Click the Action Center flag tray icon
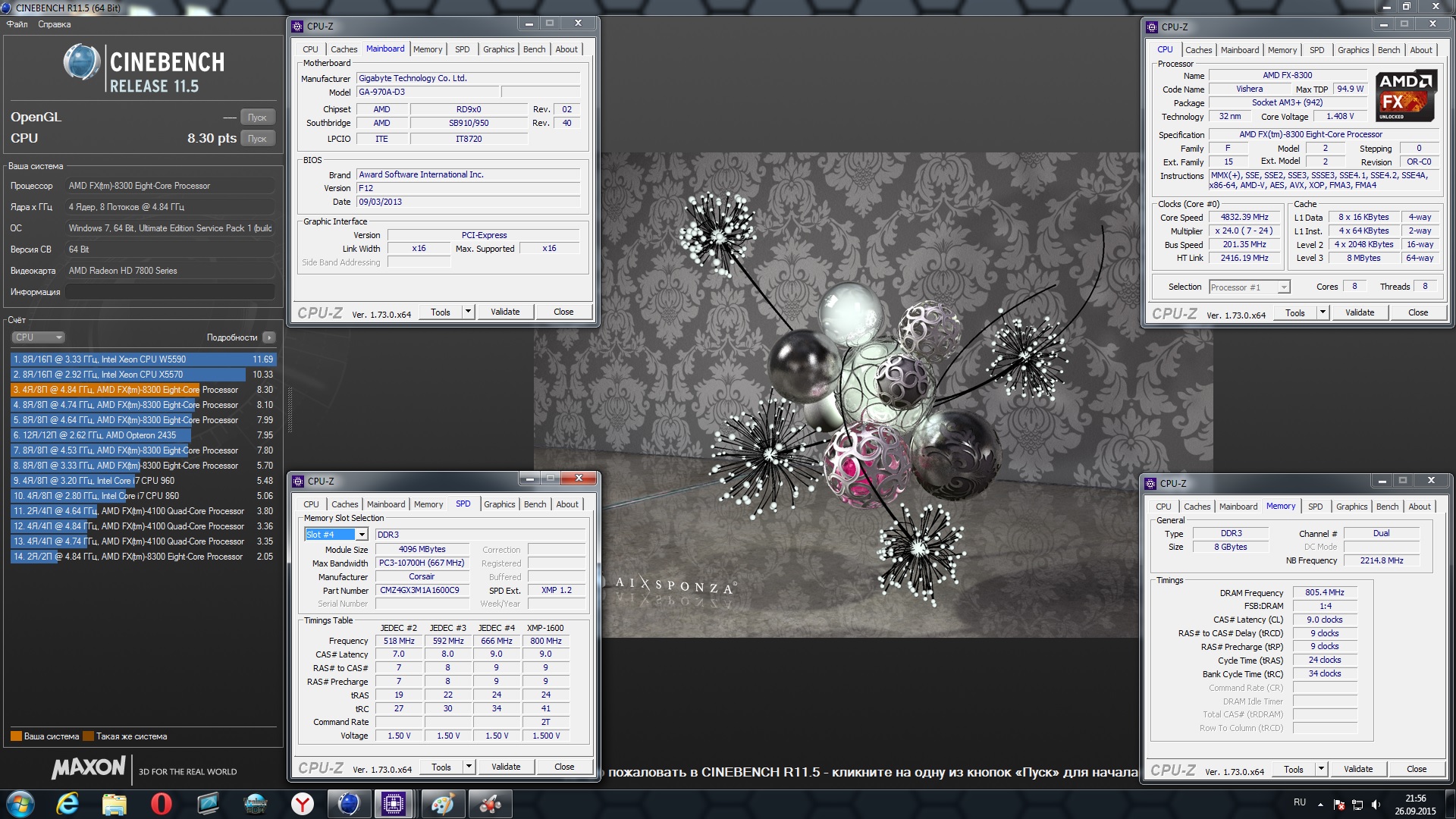The image size is (1456, 819). point(1338,805)
